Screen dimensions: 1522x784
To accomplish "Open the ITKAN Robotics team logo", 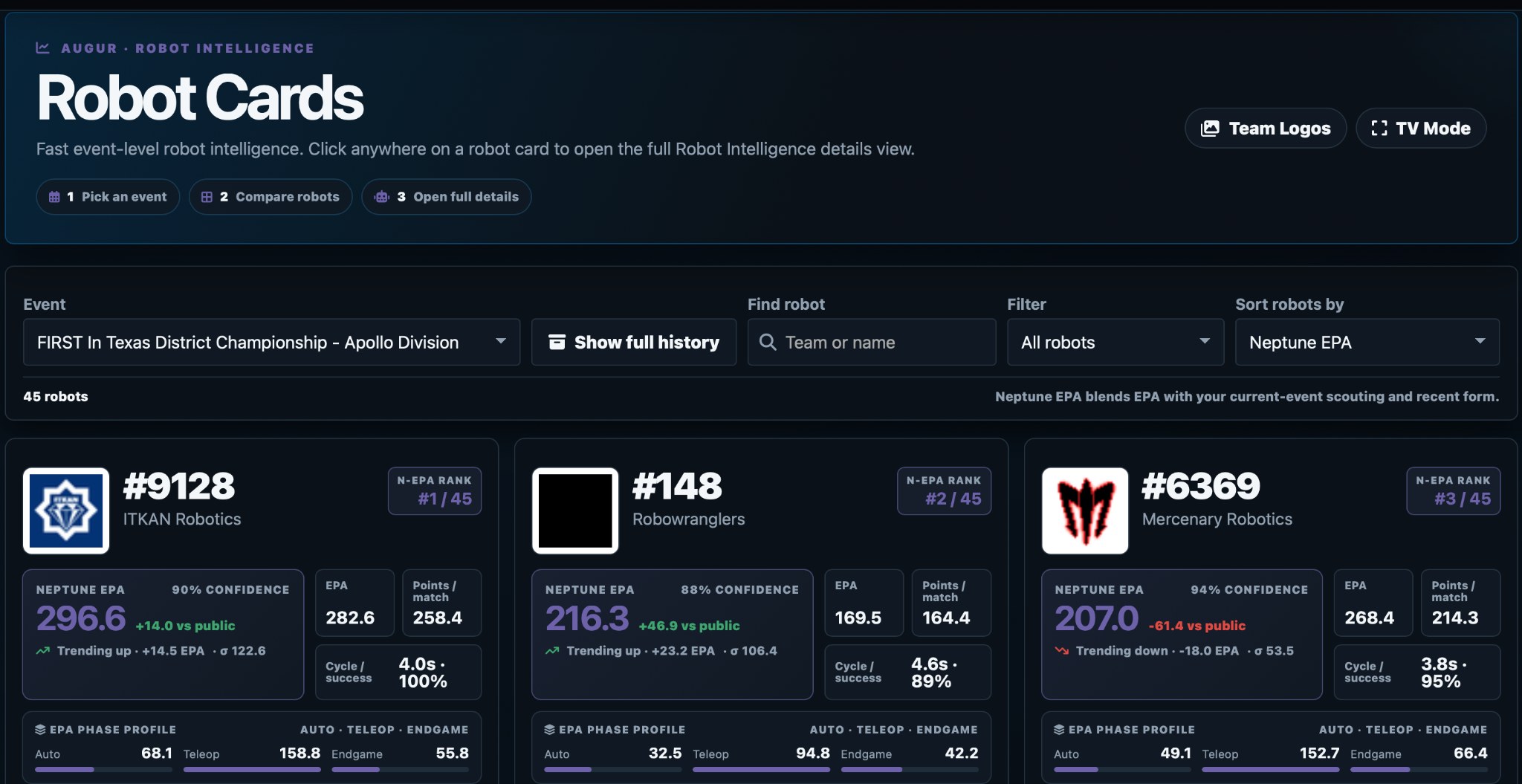I will click(x=66, y=511).
